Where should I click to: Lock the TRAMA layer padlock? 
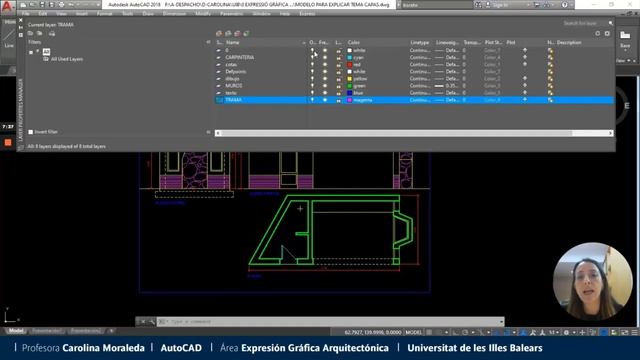coord(339,100)
